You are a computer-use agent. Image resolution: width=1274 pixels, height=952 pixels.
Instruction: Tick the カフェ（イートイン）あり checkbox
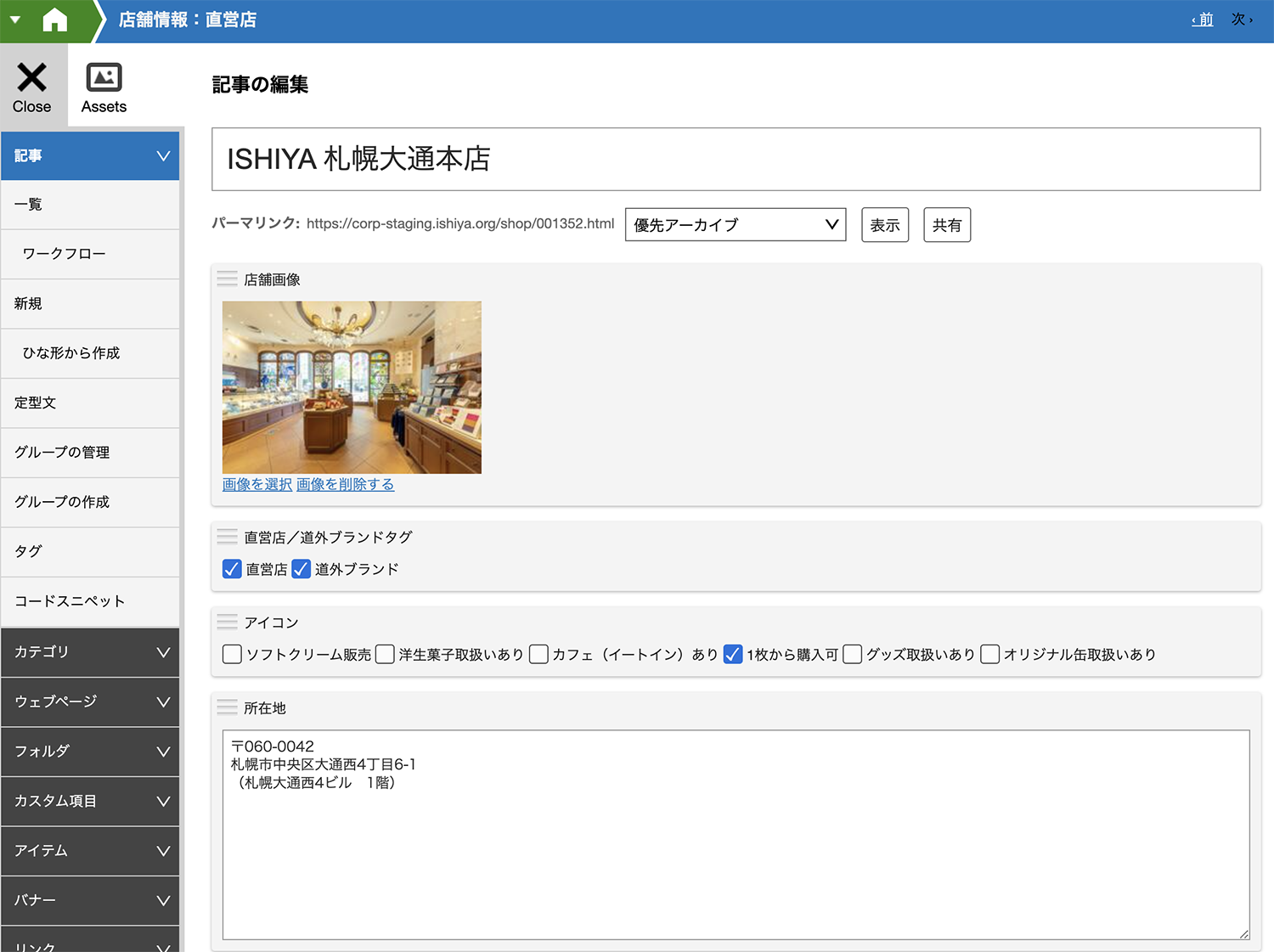point(538,654)
